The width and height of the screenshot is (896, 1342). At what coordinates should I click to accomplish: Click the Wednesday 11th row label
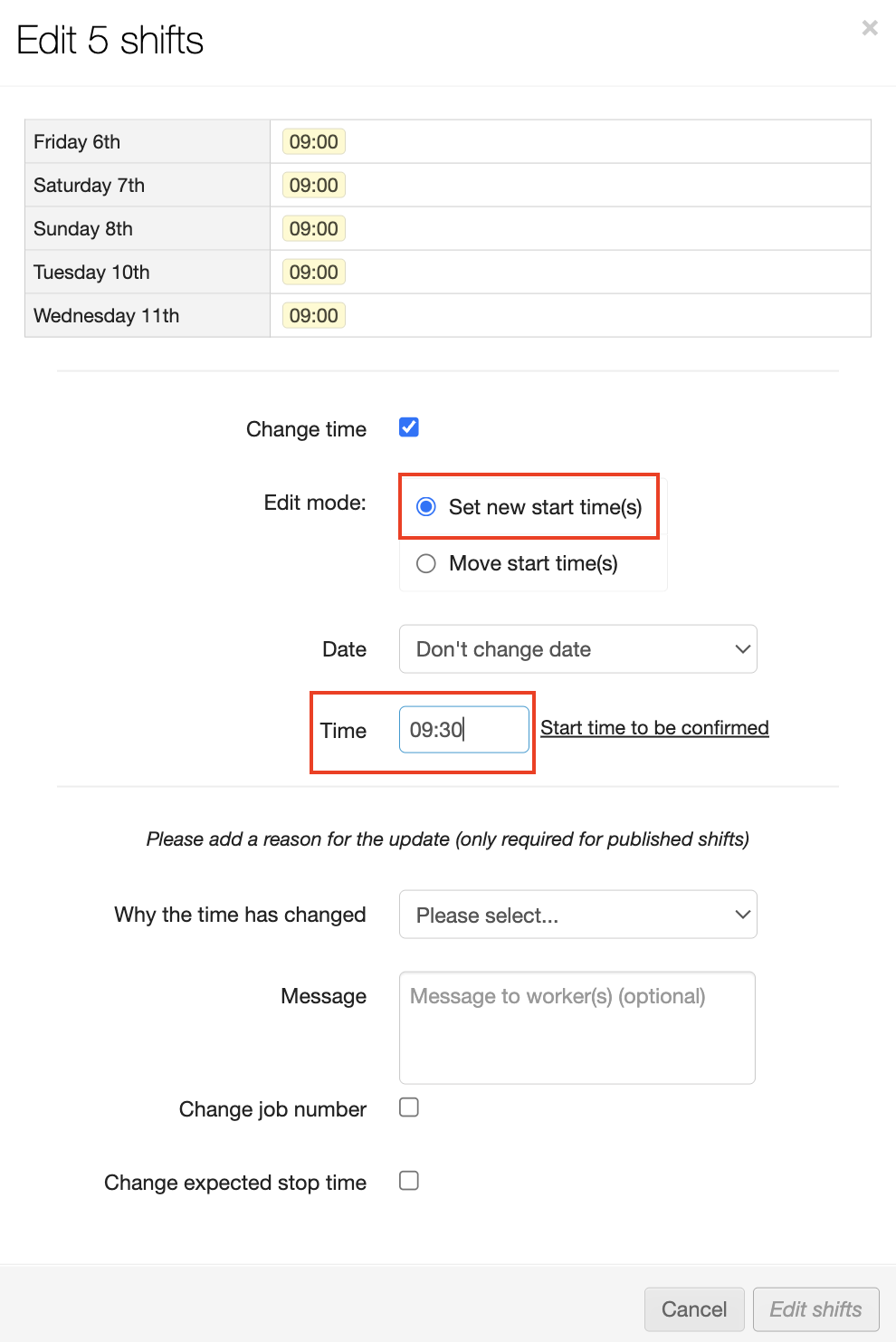107,316
